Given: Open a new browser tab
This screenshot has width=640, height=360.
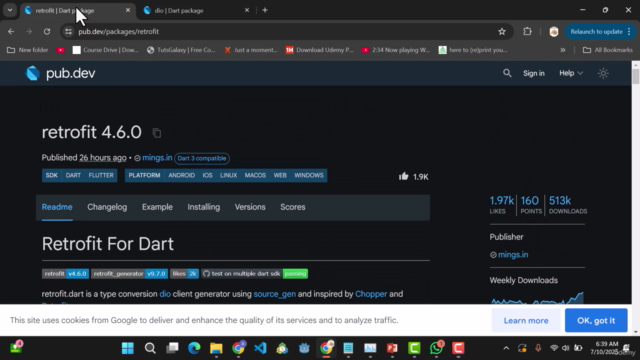Looking at the screenshot, I should point(265,10).
